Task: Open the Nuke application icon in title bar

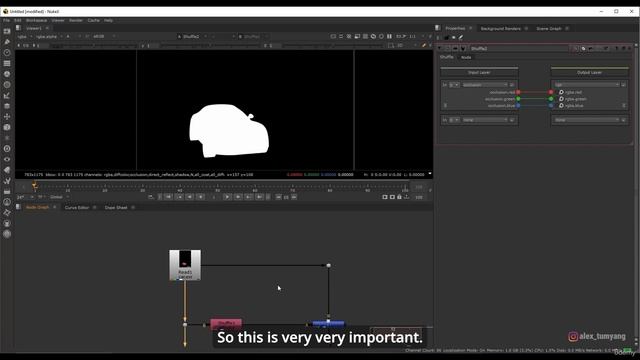Action: pos(5,11)
